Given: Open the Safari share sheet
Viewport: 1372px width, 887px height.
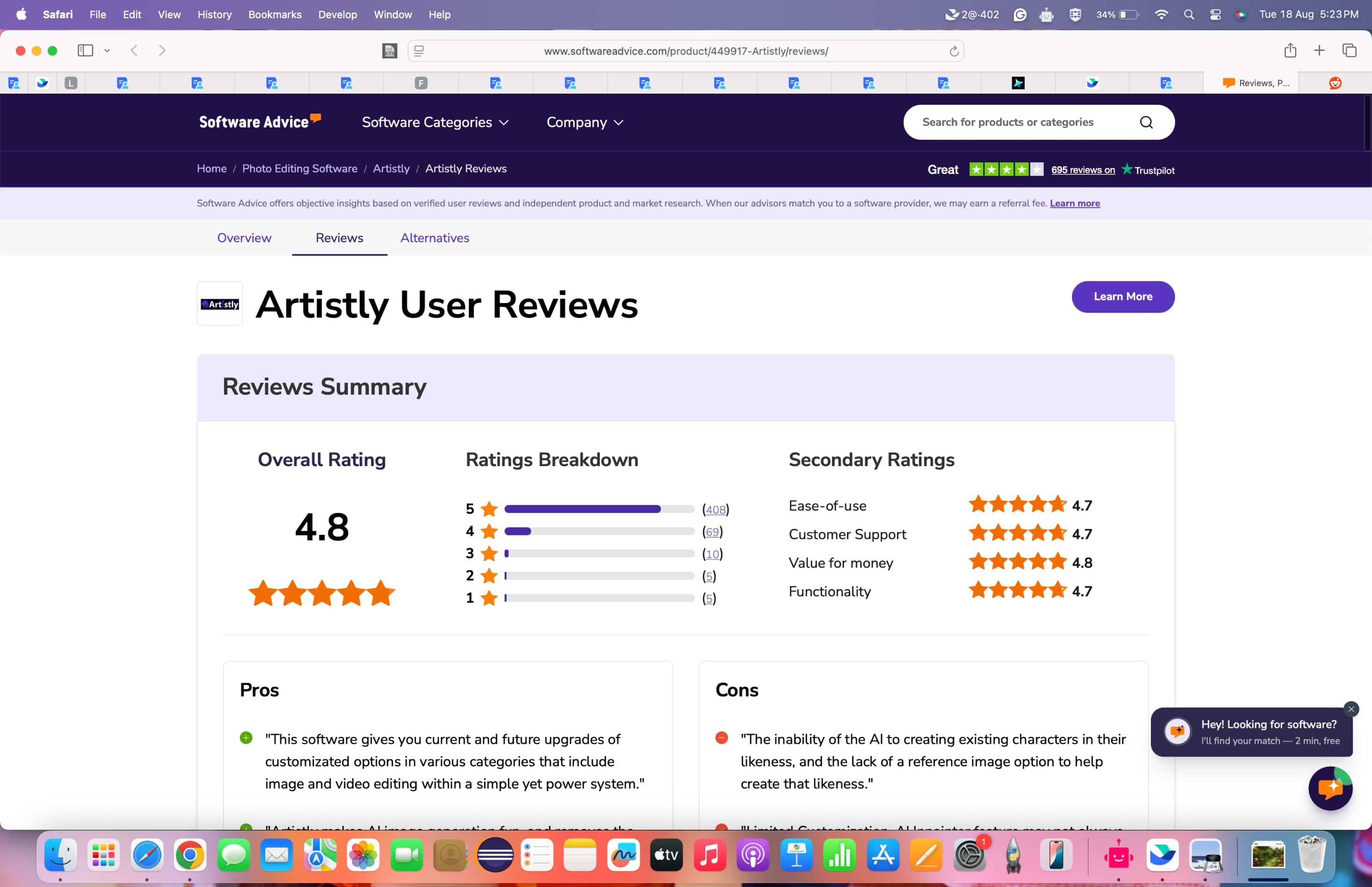Looking at the screenshot, I should tap(1290, 50).
